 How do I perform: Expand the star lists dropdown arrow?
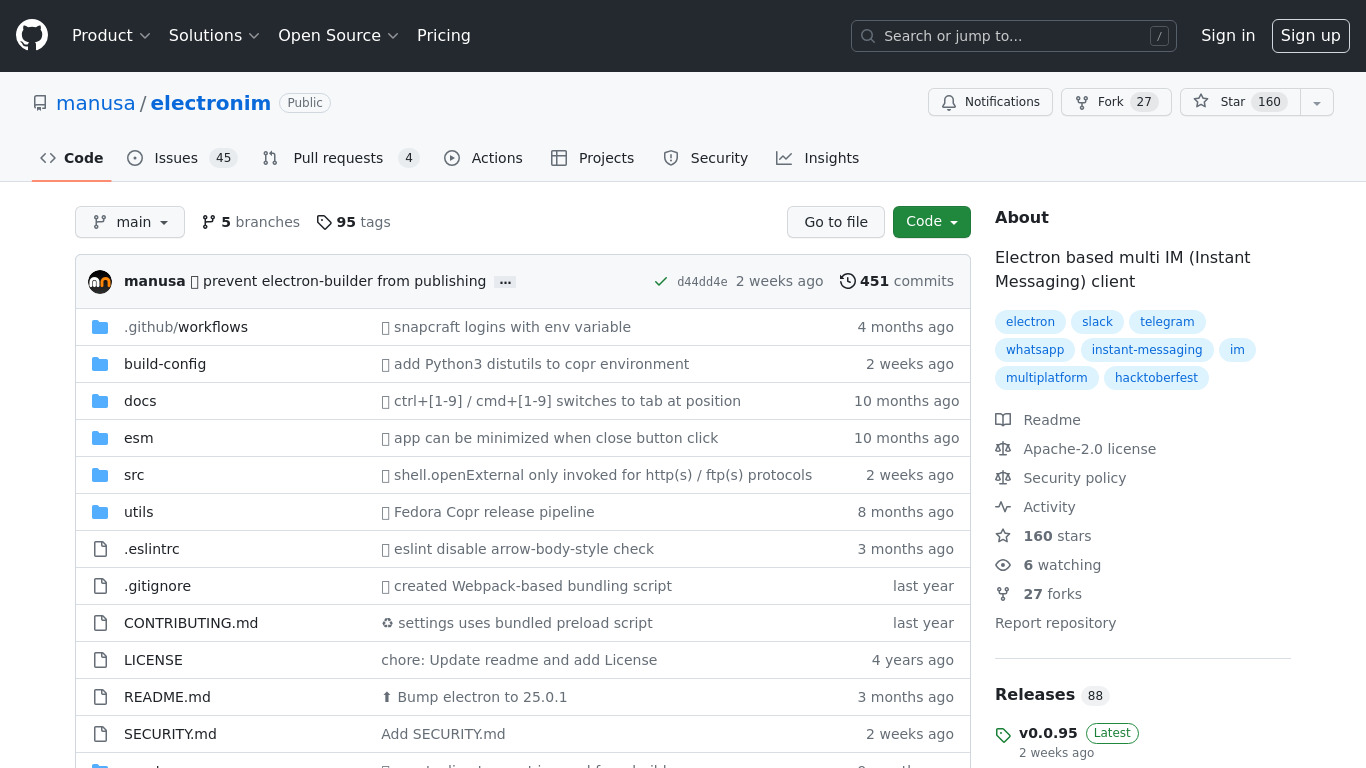1317,102
